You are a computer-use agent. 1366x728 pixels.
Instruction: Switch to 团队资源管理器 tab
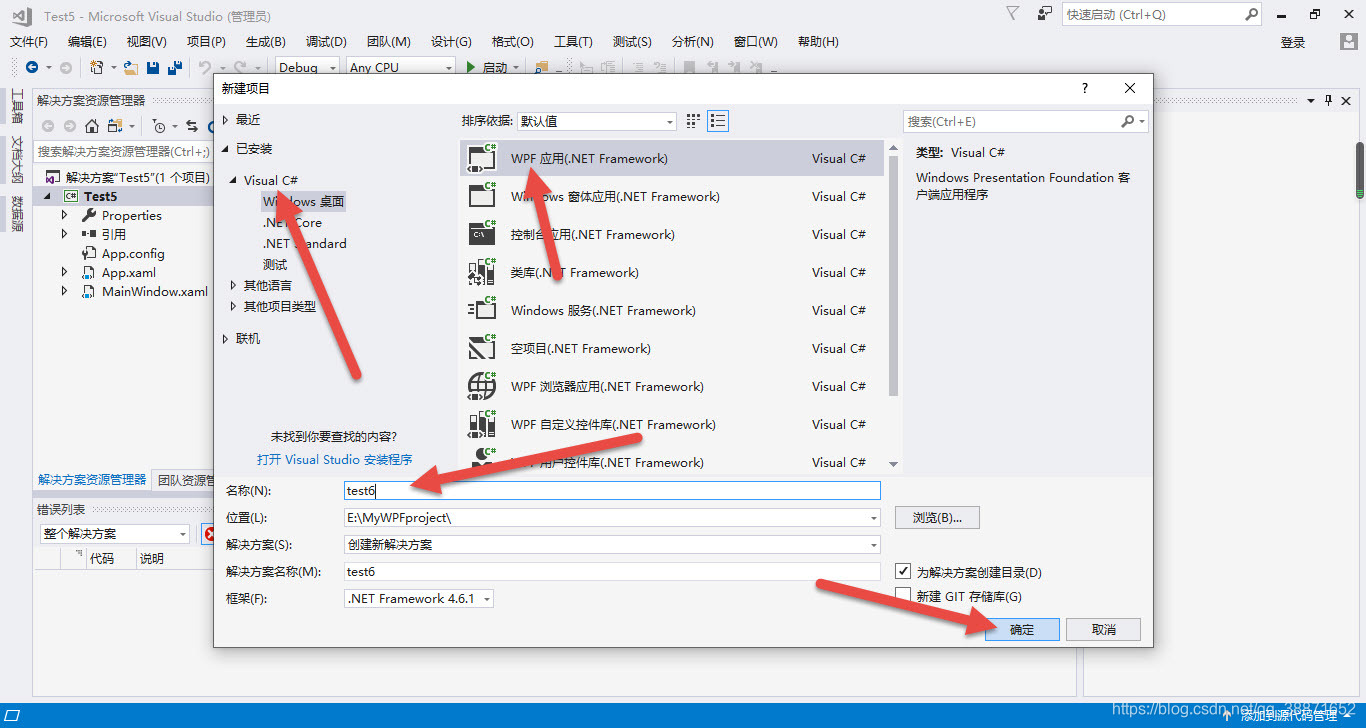pos(184,480)
